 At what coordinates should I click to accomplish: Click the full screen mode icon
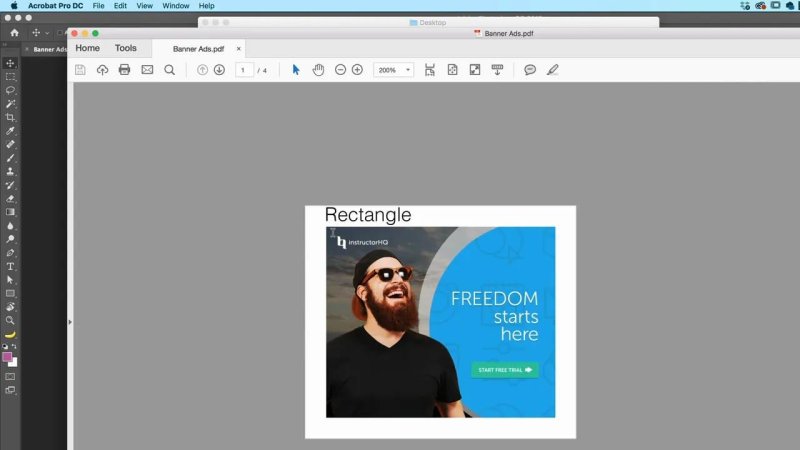click(475, 70)
